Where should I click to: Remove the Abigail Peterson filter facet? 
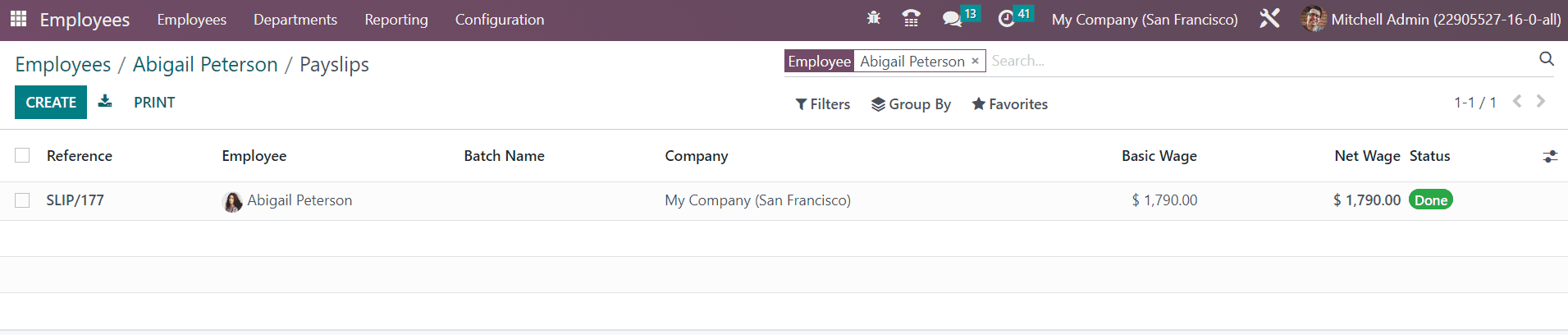(x=975, y=62)
